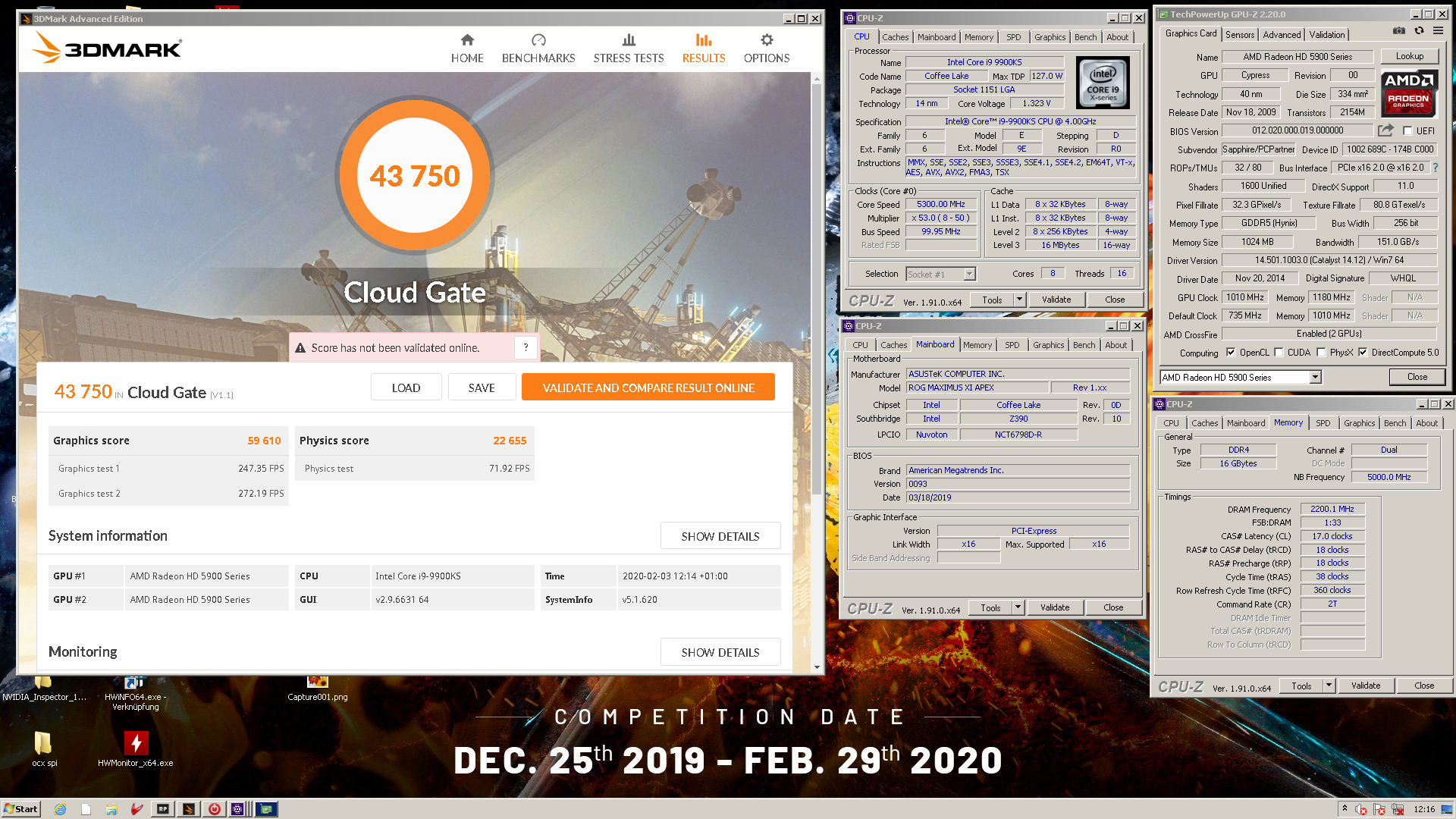Open the GPU-Z hamburger menu
This screenshot has width=1456, height=819.
(x=1438, y=30)
